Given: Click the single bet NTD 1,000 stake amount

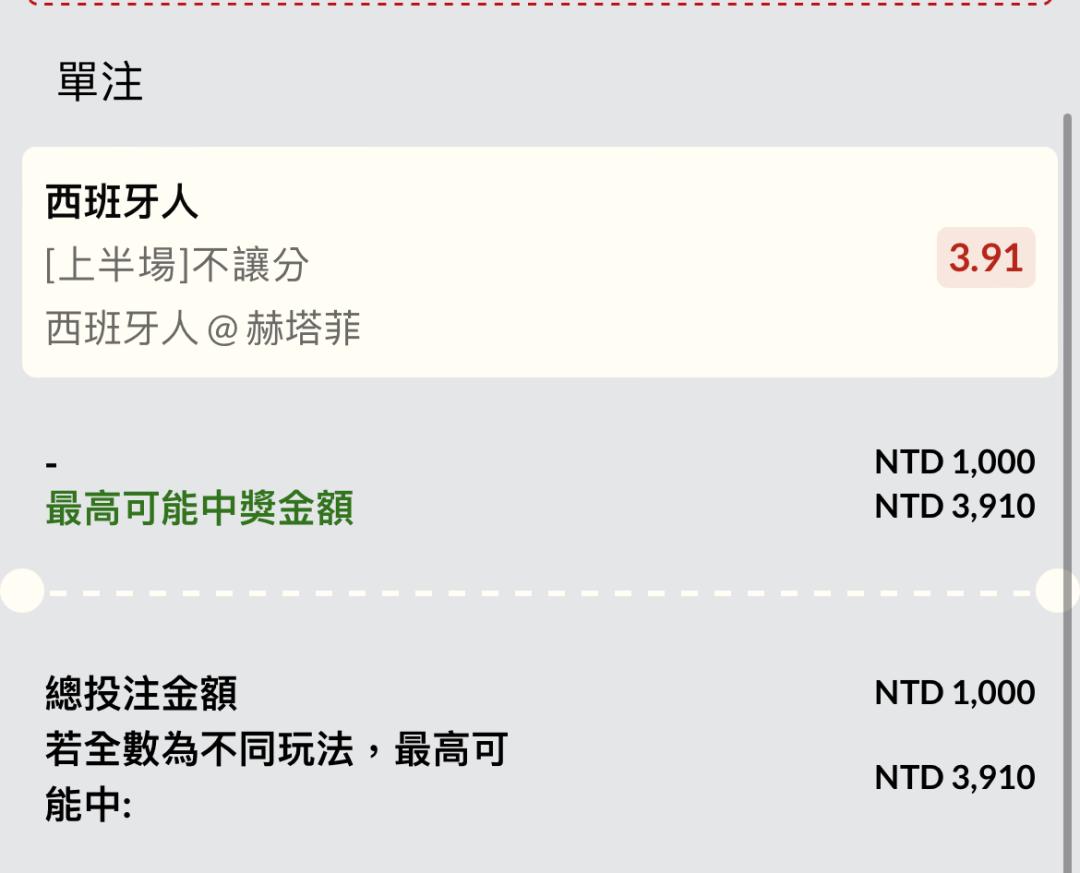Looking at the screenshot, I should [954, 462].
